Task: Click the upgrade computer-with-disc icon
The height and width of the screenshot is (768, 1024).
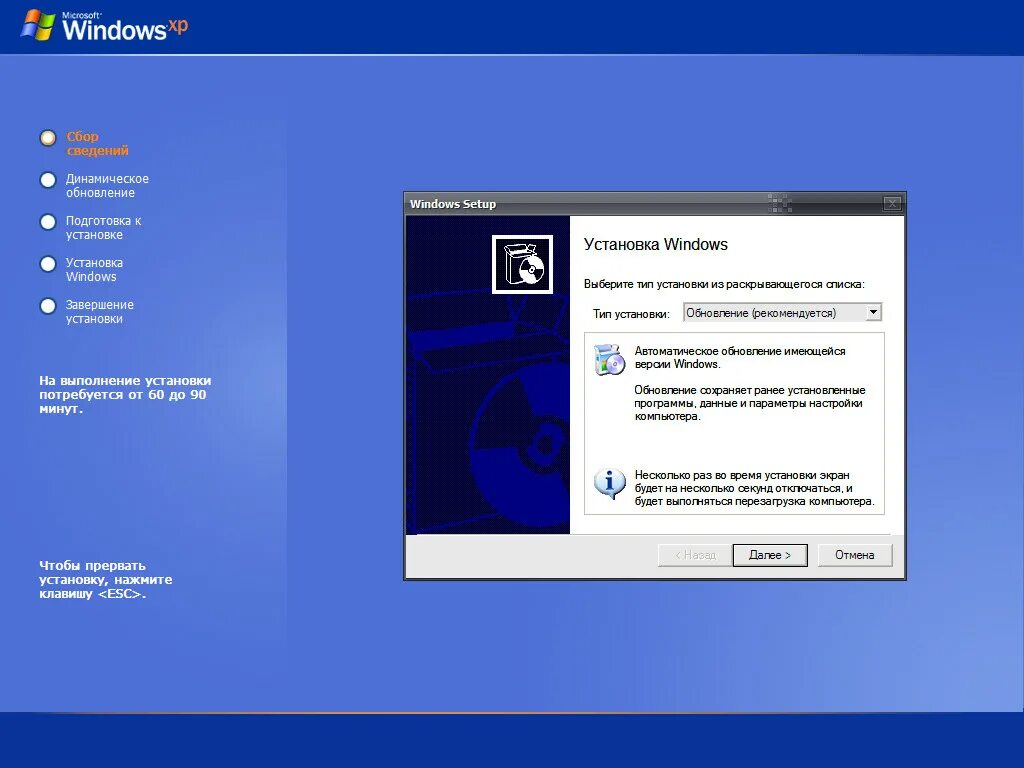Action: tap(609, 359)
